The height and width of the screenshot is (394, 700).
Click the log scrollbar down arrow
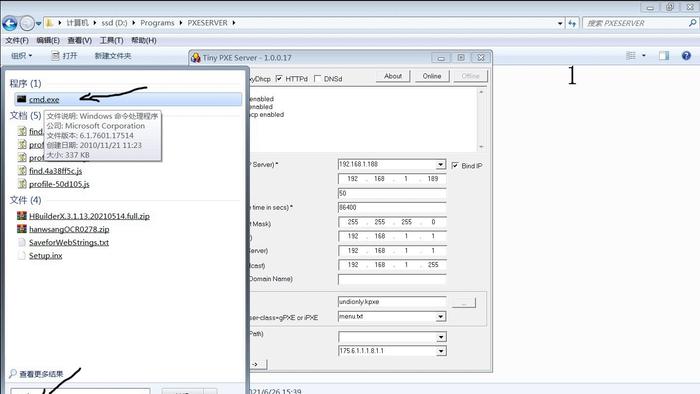pyautogui.click(x=481, y=146)
